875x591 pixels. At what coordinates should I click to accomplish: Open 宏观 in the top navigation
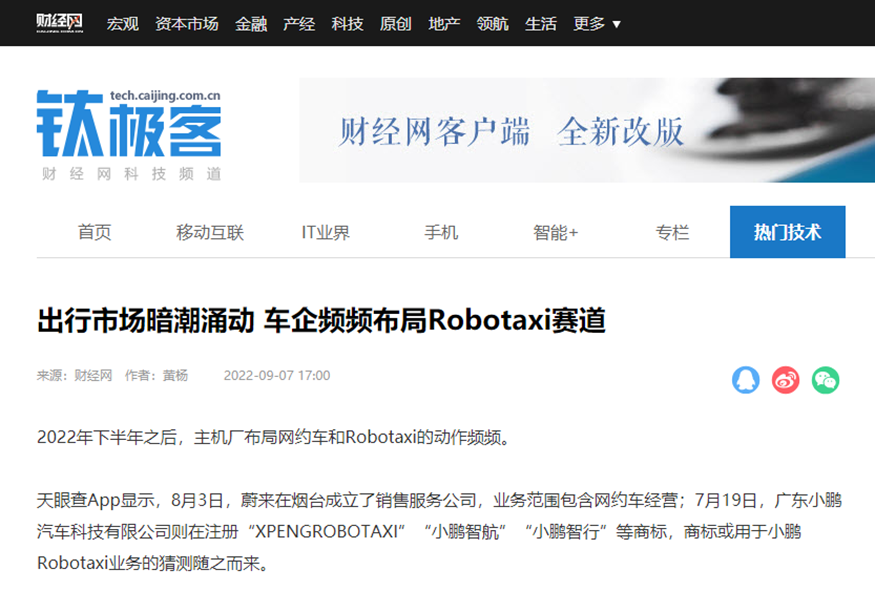click(123, 24)
